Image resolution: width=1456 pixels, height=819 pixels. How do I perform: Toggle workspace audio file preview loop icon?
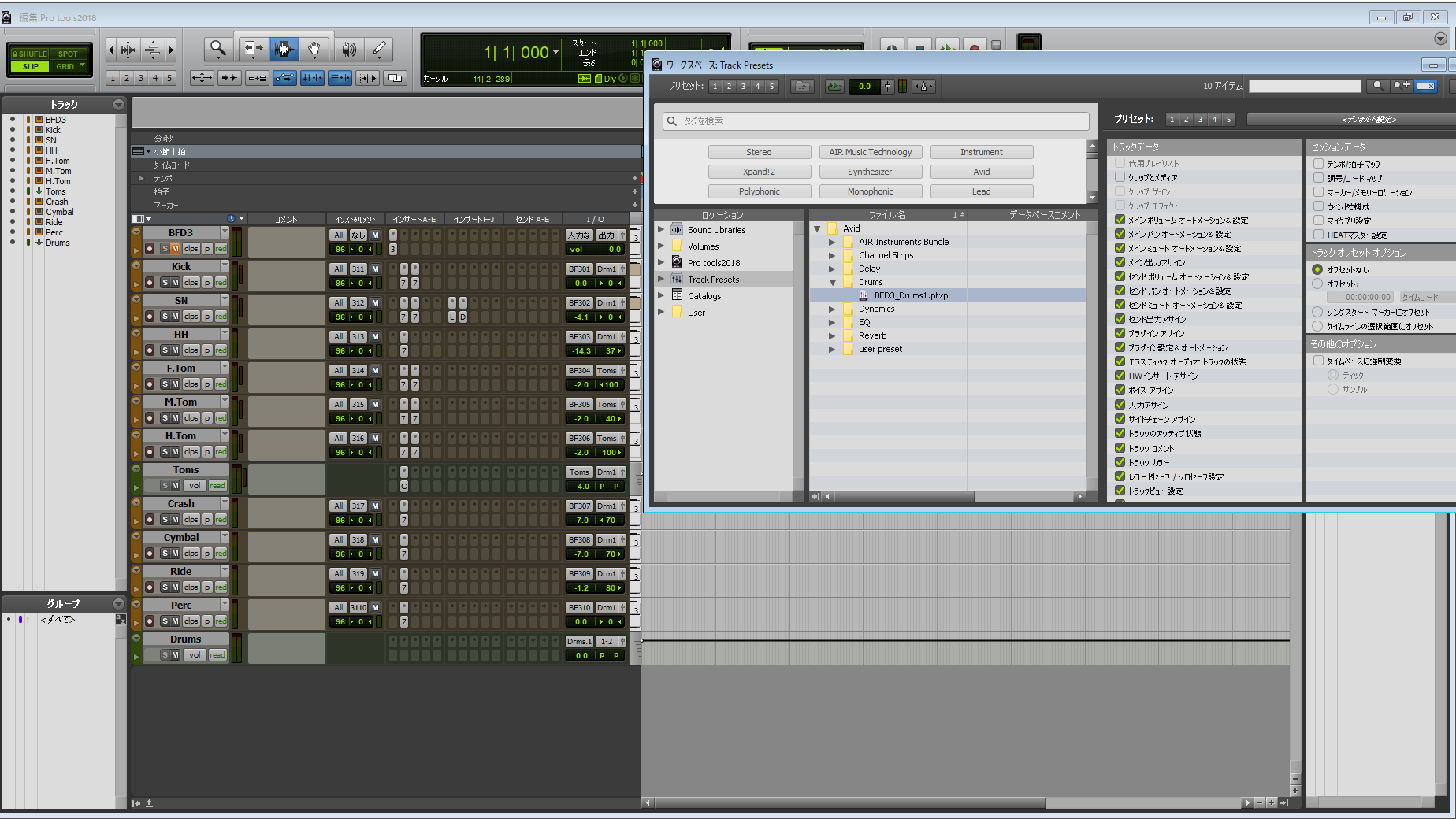click(x=834, y=86)
